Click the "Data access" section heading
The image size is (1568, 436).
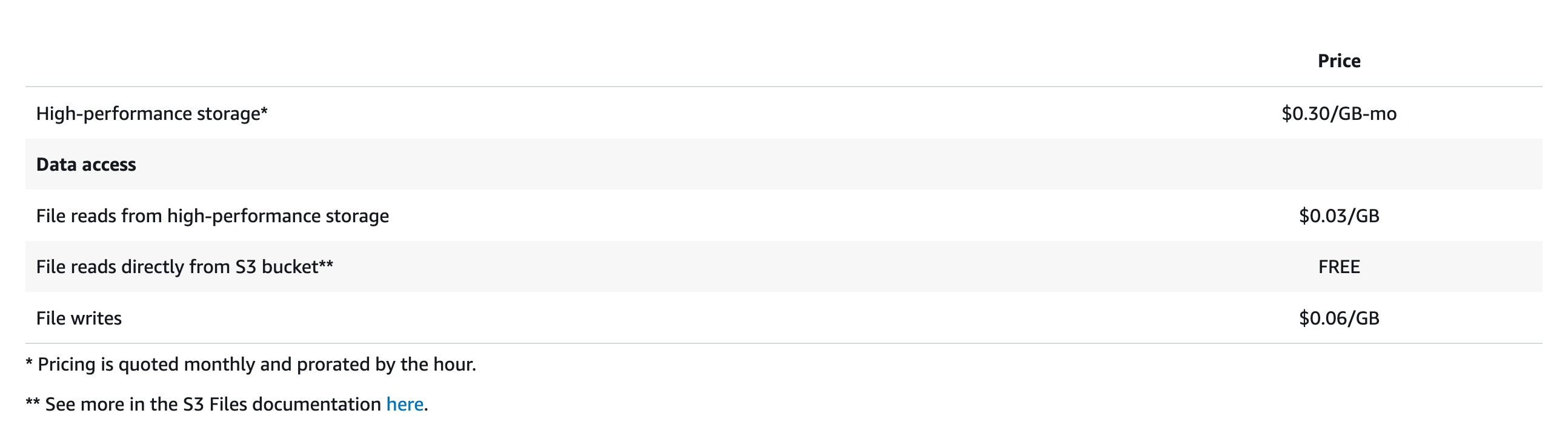pyautogui.click(x=86, y=165)
